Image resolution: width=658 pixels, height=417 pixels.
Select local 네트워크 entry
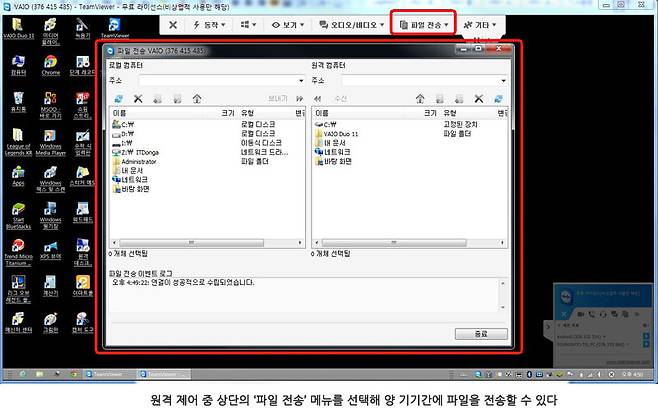(x=130, y=180)
